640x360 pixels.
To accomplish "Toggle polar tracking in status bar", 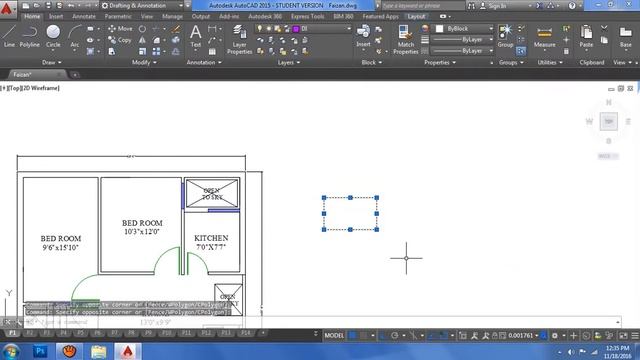I will 394,336.
